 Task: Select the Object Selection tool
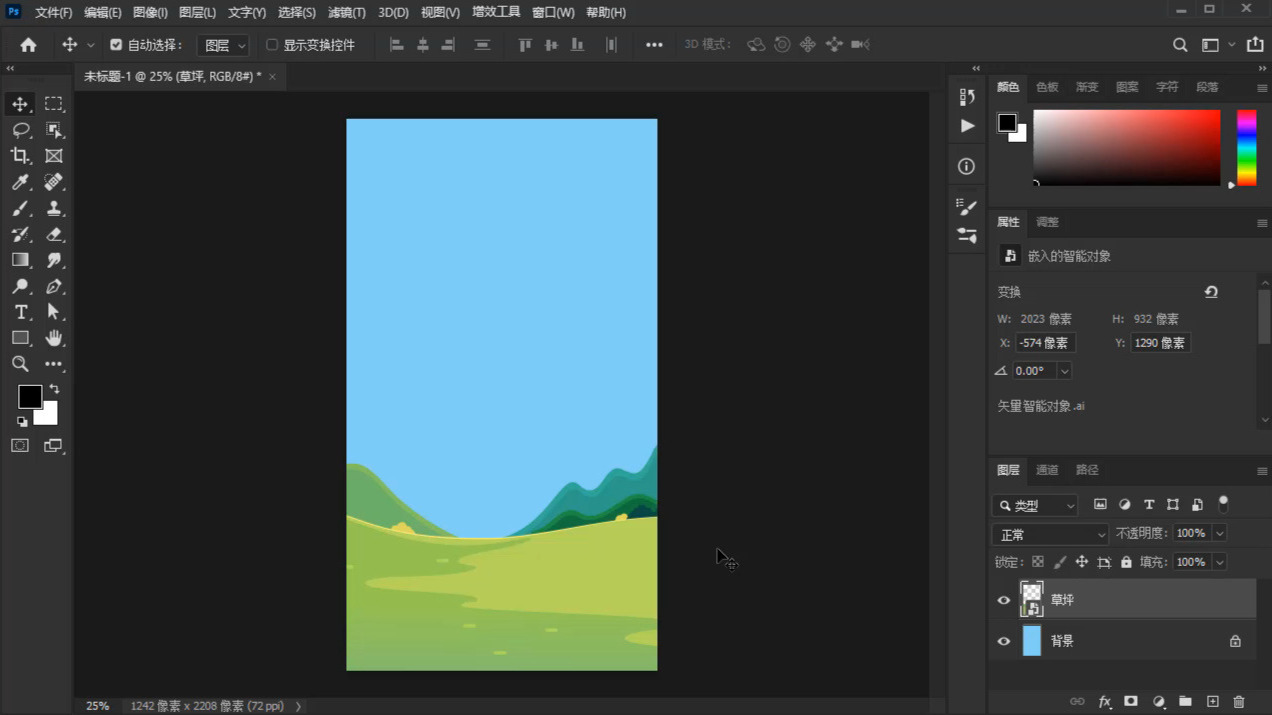(54, 130)
